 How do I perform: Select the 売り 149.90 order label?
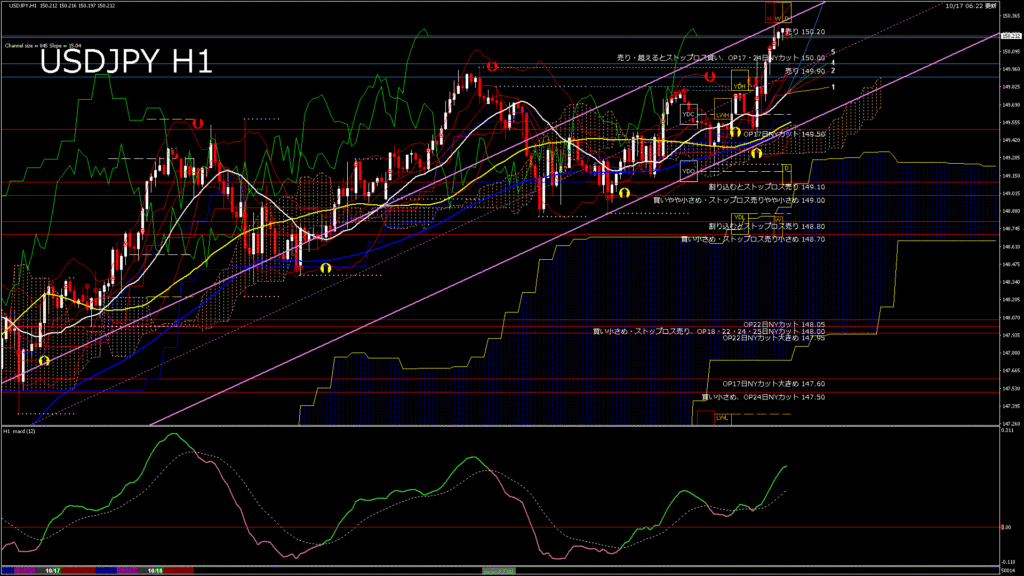click(805, 71)
